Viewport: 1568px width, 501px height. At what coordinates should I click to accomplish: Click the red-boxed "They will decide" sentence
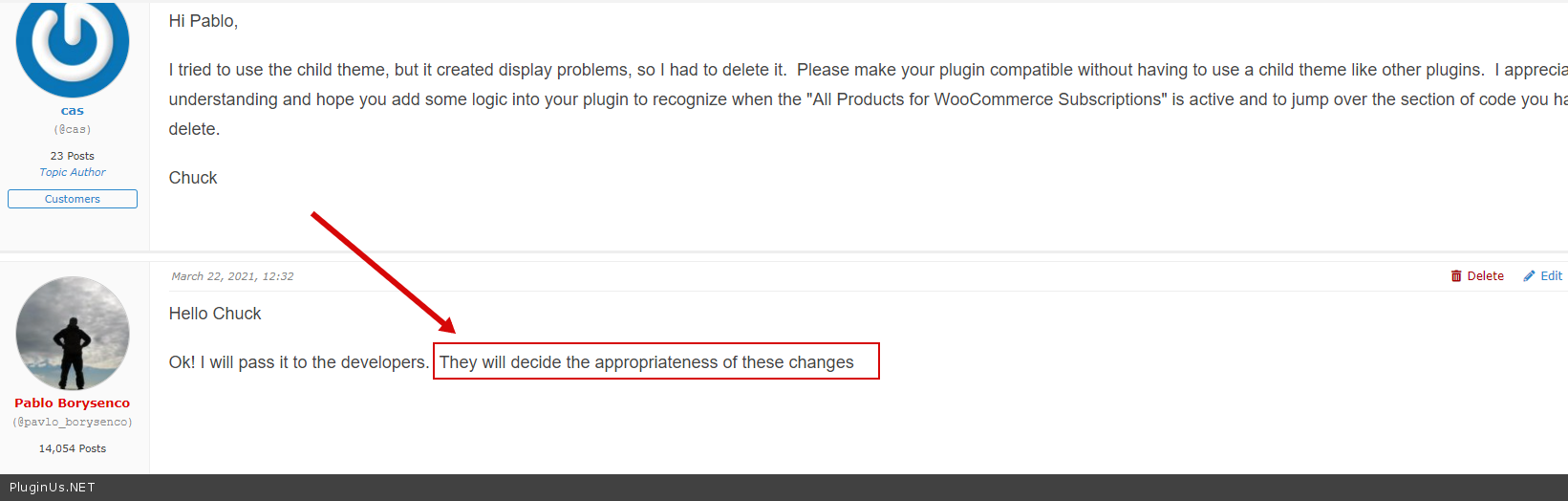647,362
